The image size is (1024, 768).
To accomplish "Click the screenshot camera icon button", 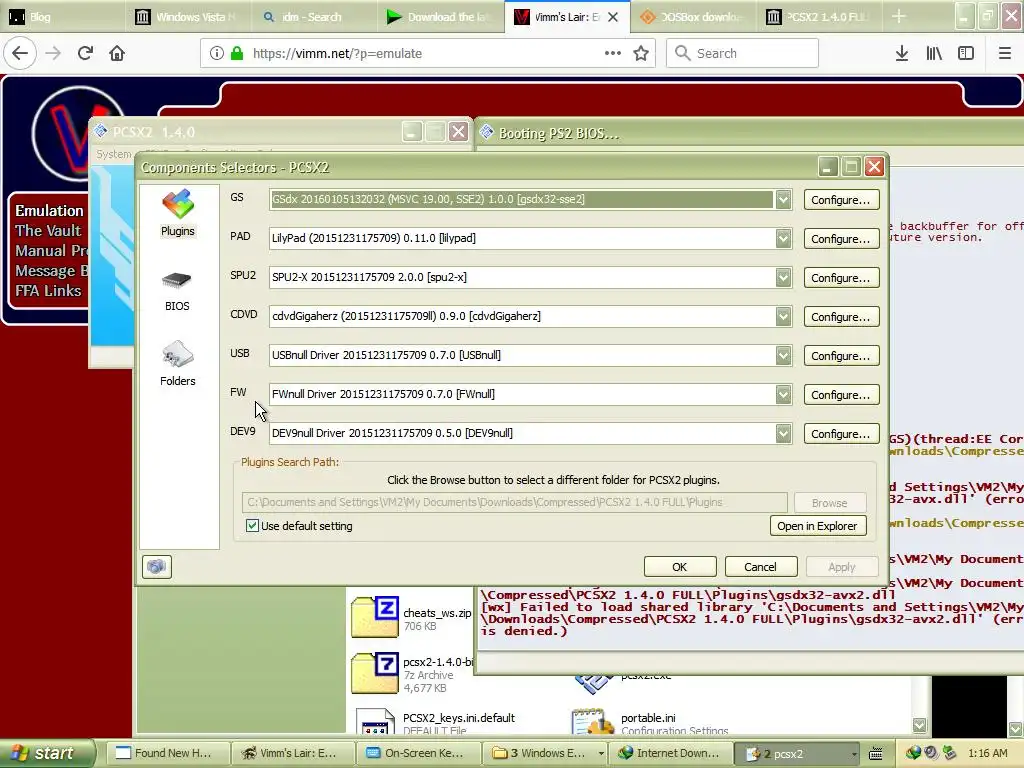I will (x=157, y=566).
